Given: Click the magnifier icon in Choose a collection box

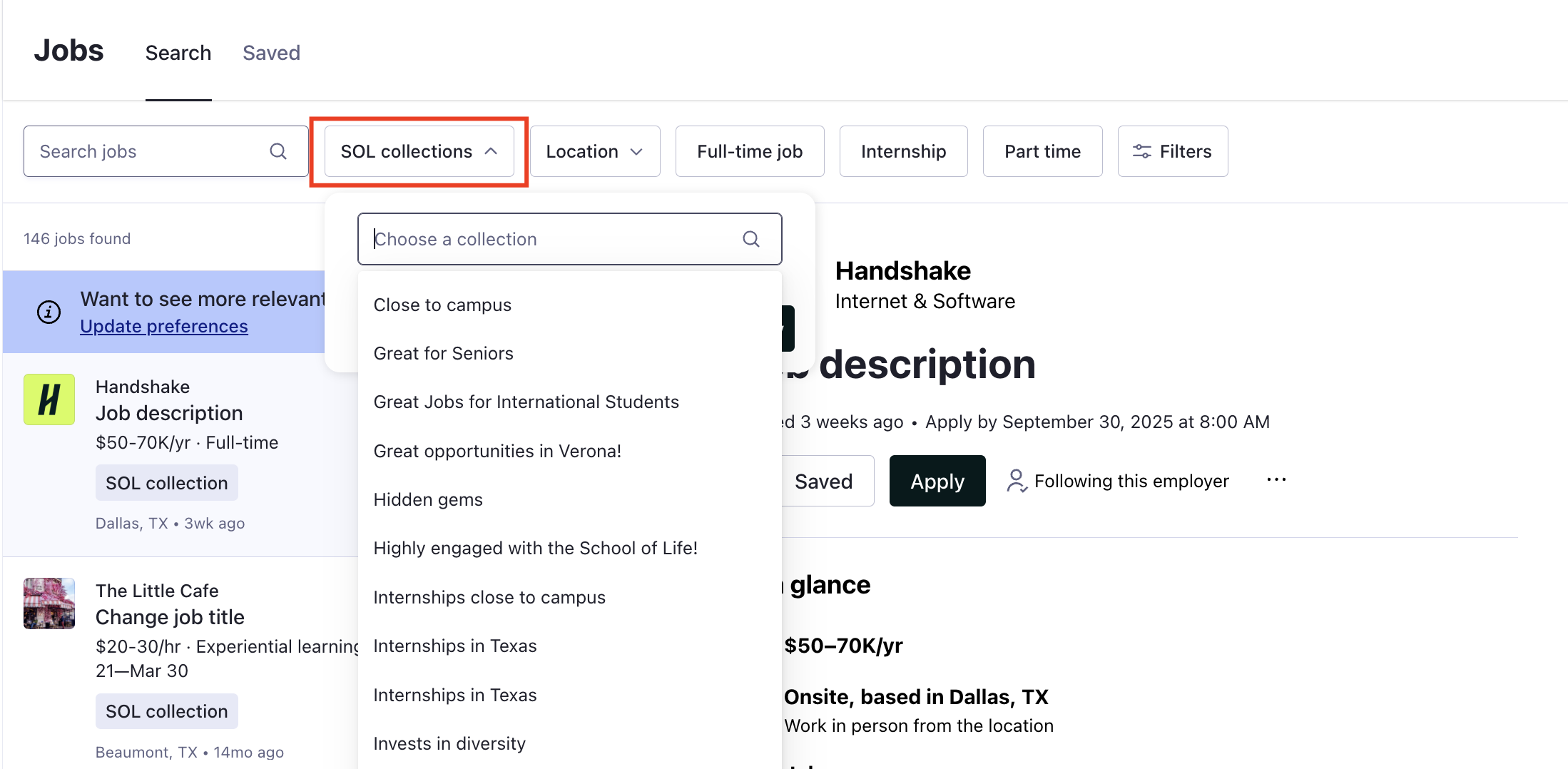Looking at the screenshot, I should (750, 239).
